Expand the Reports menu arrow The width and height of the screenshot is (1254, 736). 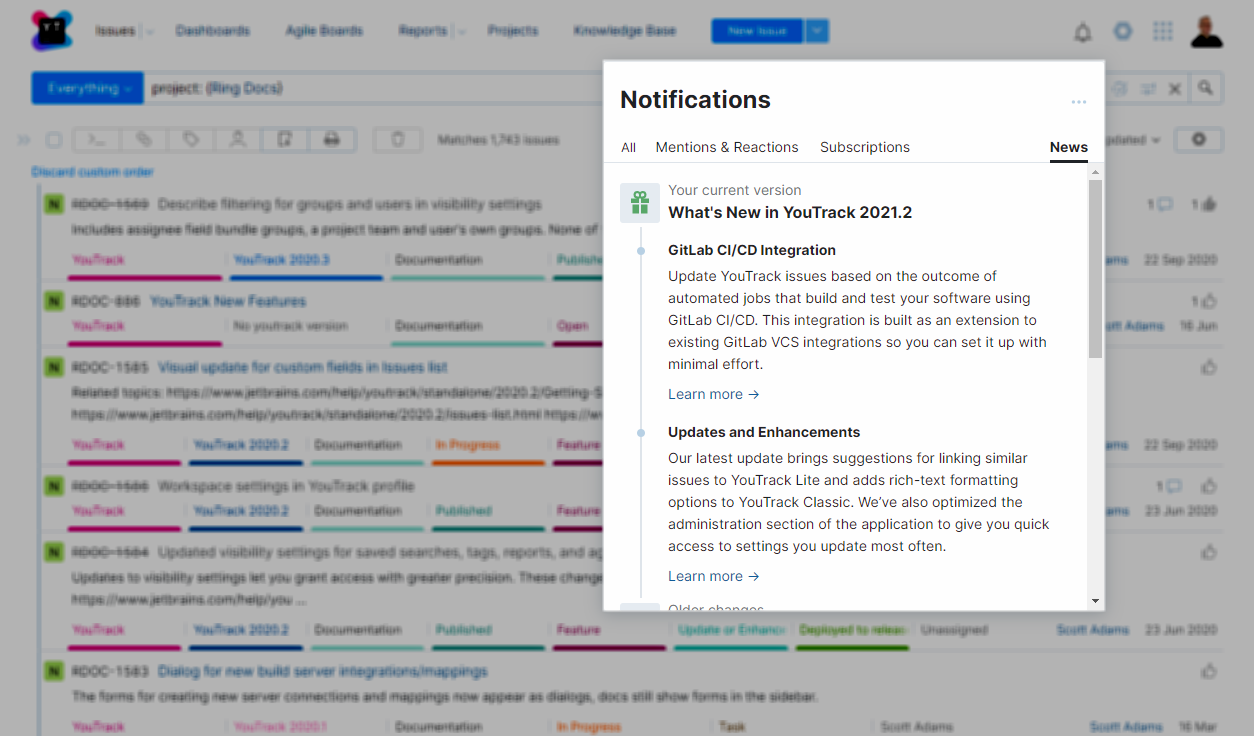tap(461, 32)
